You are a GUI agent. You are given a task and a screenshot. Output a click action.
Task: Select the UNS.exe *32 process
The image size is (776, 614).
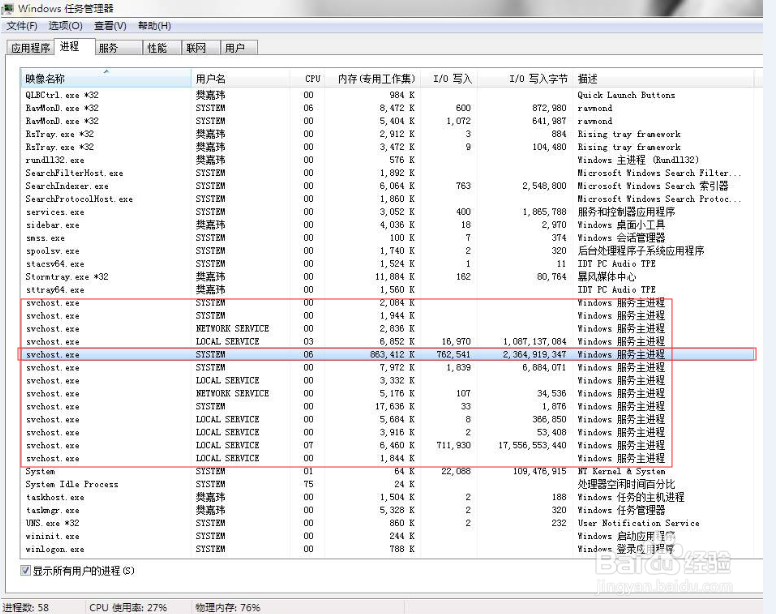pyautogui.click(x=387, y=523)
